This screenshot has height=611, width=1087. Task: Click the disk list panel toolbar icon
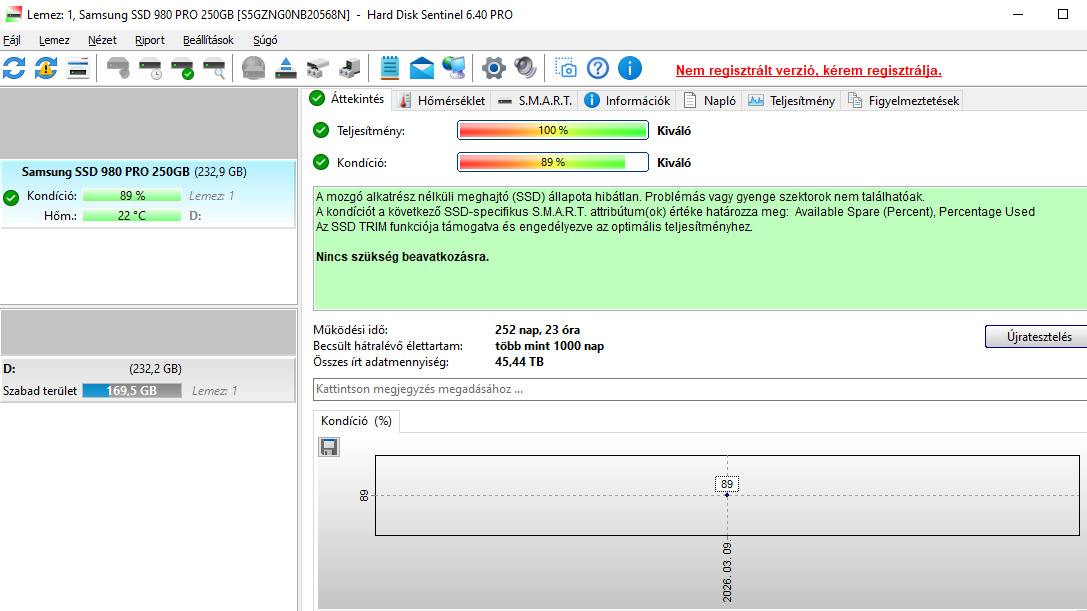point(78,68)
